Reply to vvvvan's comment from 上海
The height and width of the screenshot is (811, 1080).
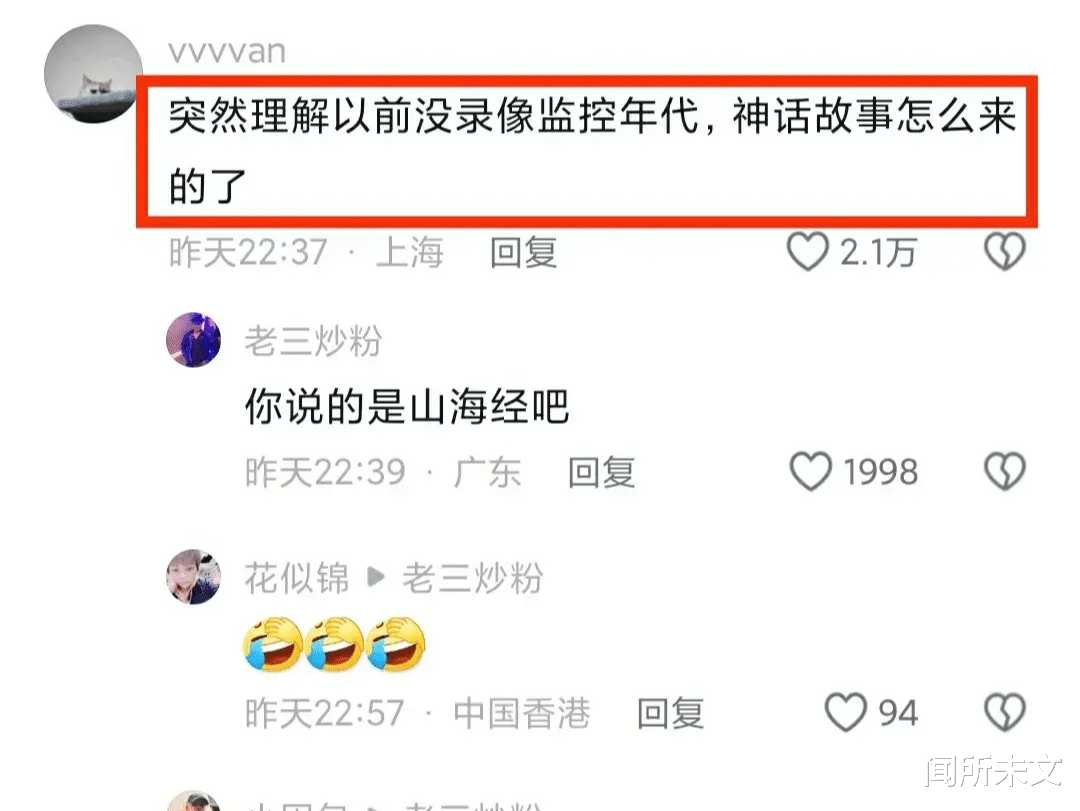pyautogui.click(x=523, y=252)
